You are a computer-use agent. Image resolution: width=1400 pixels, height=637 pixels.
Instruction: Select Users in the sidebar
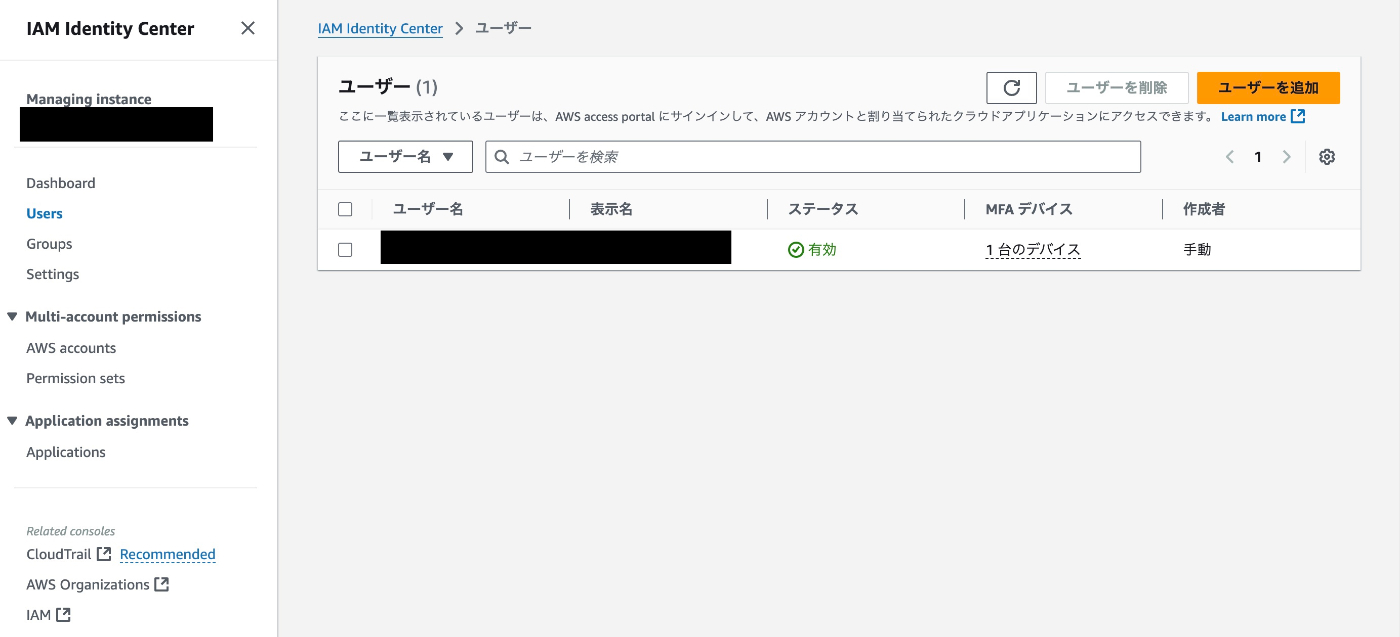[44, 213]
